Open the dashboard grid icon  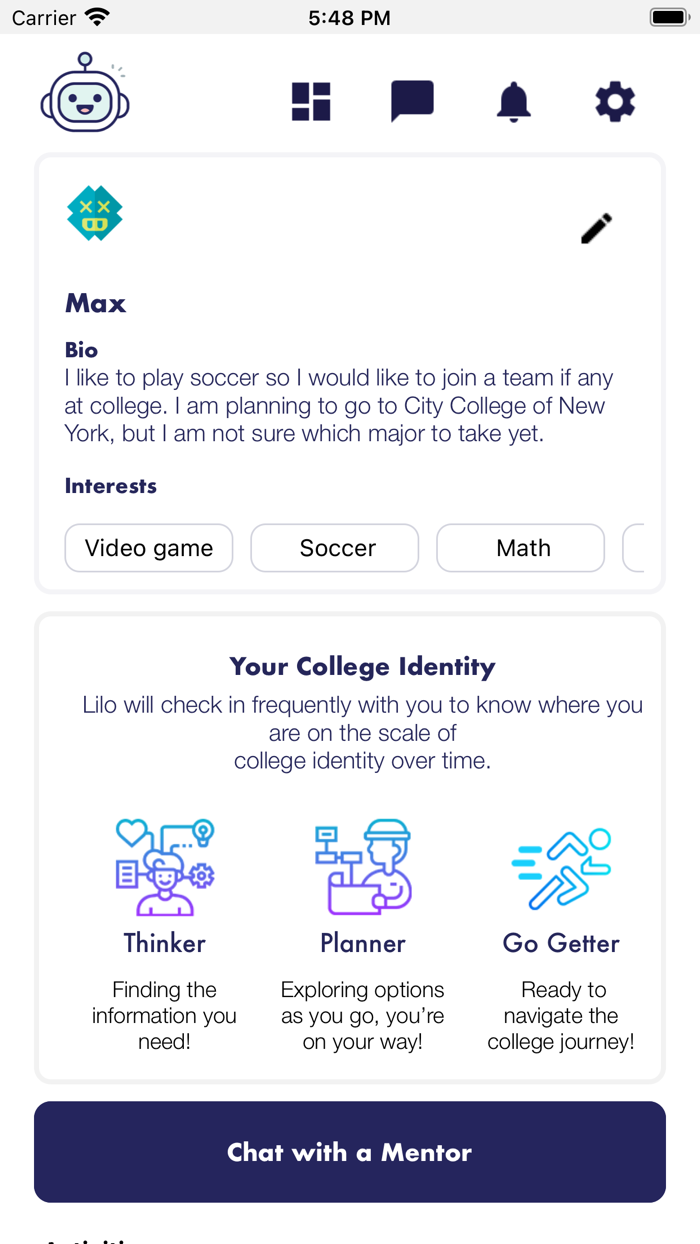311,101
